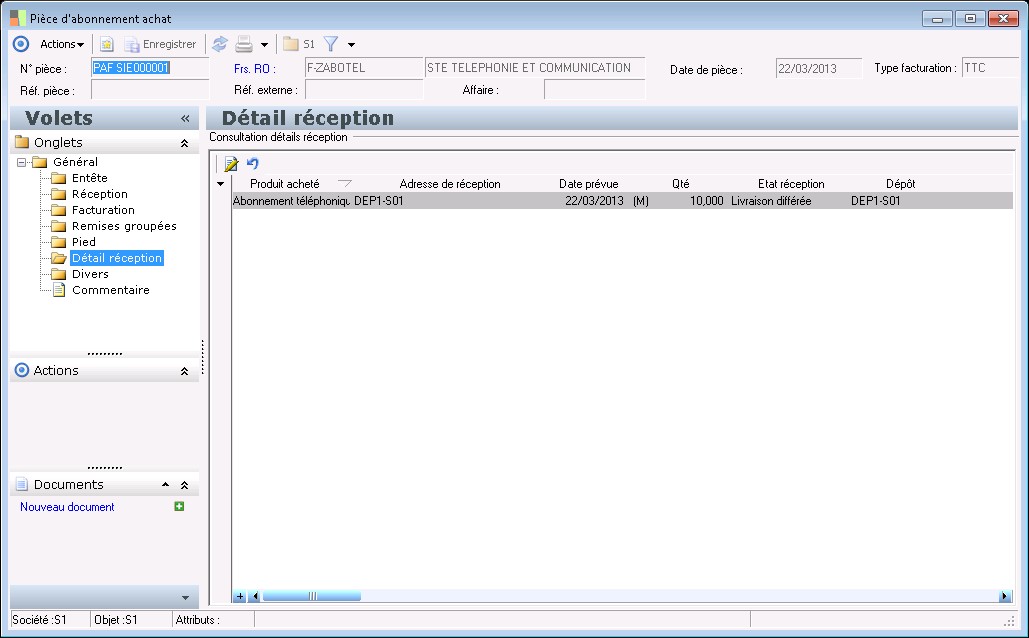The image size is (1029, 638).
Task: Open the grid column menu arrow
Action: coord(220,184)
